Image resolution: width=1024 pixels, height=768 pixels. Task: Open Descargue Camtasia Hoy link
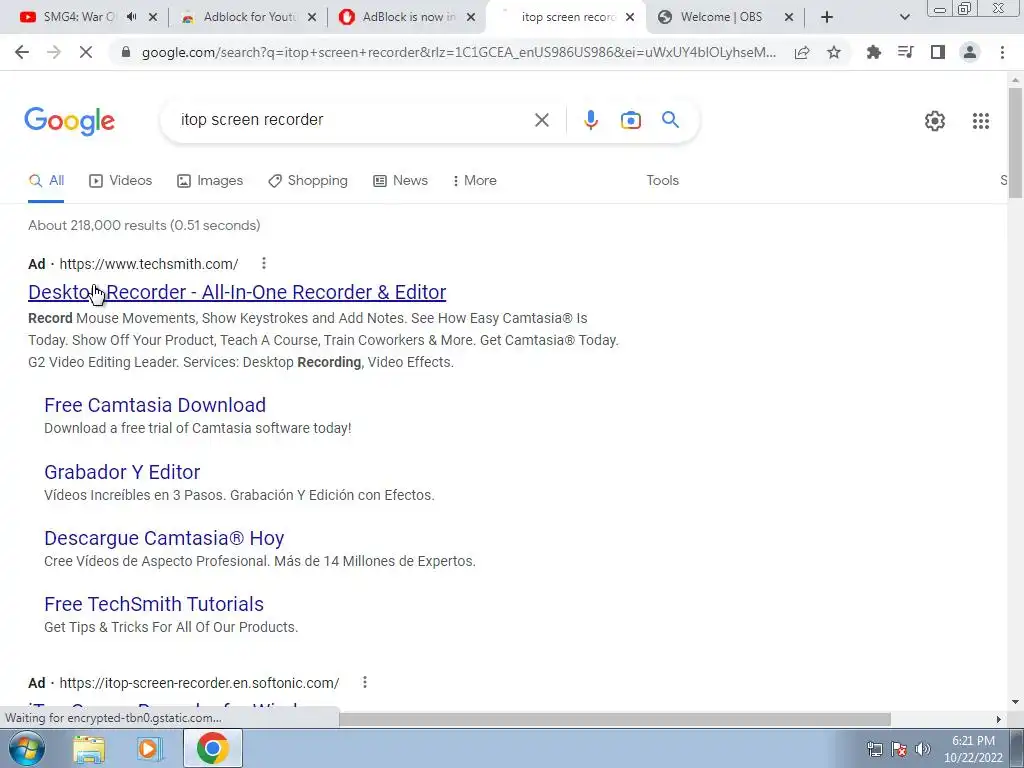(164, 538)
